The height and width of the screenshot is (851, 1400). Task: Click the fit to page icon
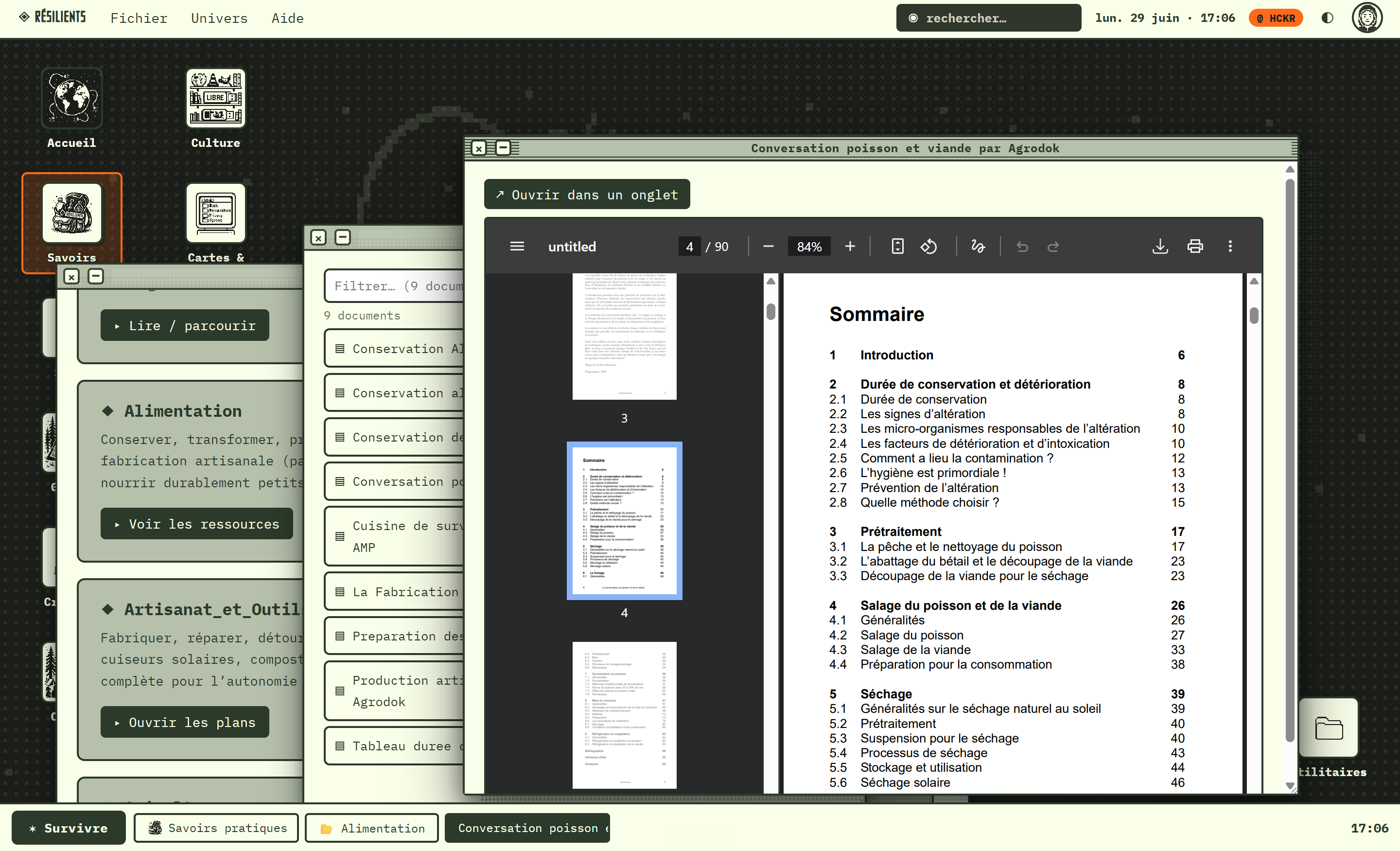(x=897, y=246)
